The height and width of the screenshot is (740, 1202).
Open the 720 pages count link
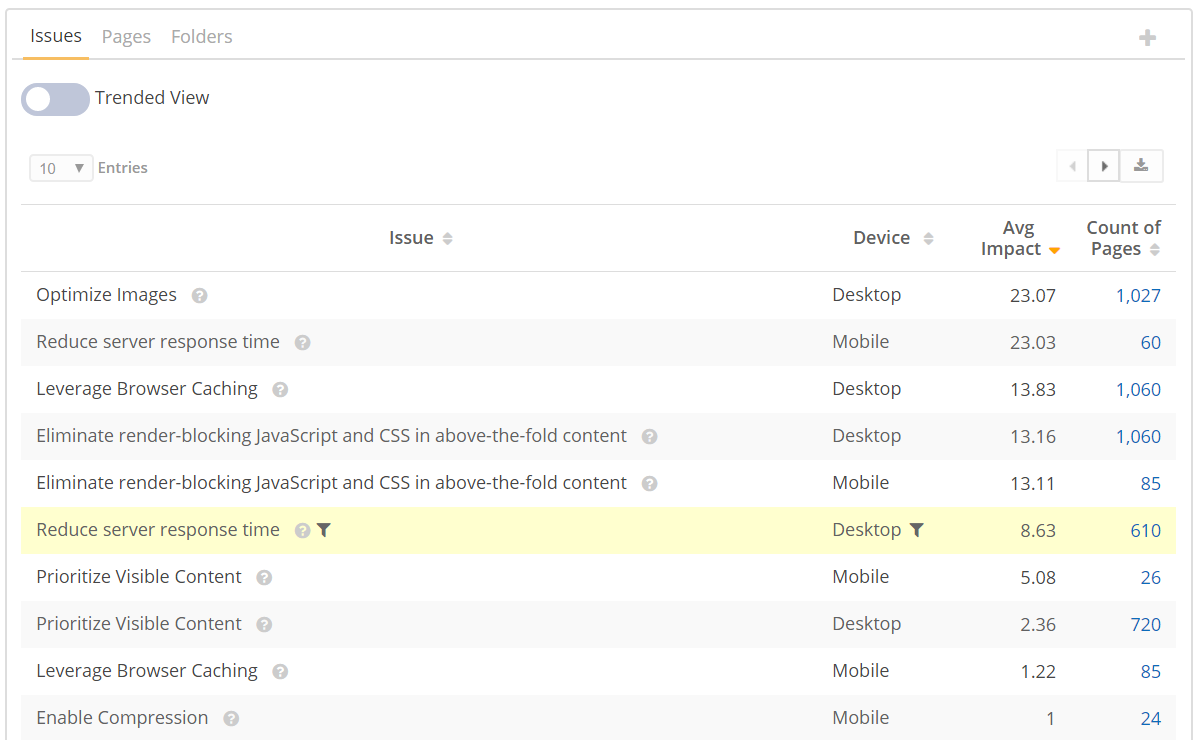click(1146, 625)
